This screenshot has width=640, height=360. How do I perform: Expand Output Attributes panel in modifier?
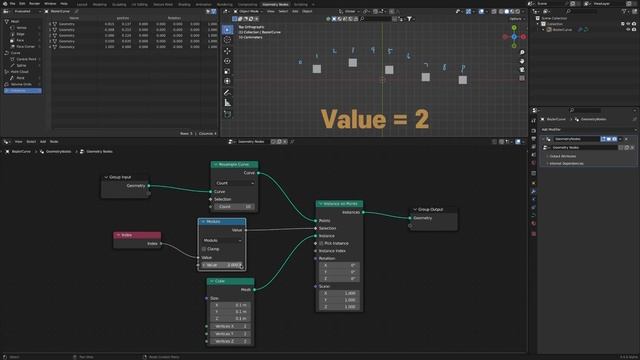point(562,156)
